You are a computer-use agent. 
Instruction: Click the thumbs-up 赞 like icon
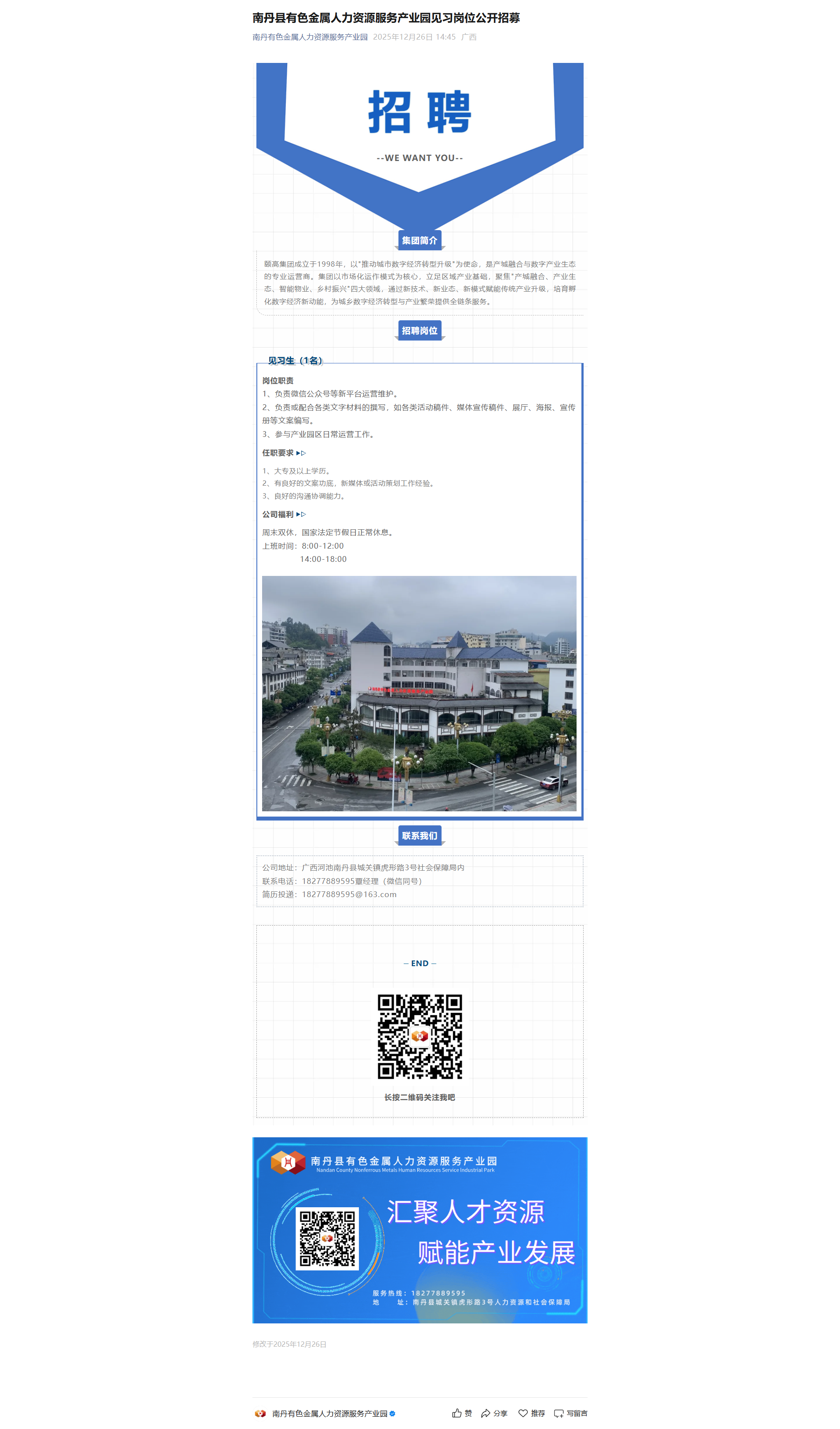(x=456, y=1413)
